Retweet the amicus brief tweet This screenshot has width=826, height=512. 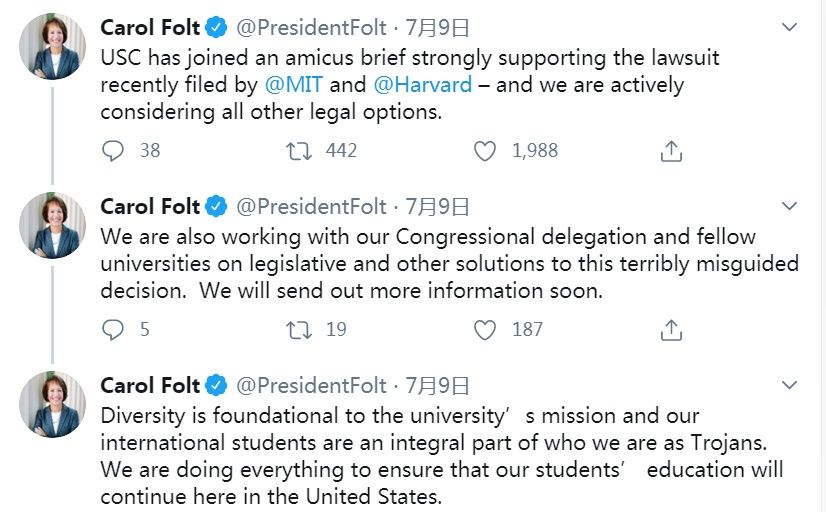coord(299,151)
